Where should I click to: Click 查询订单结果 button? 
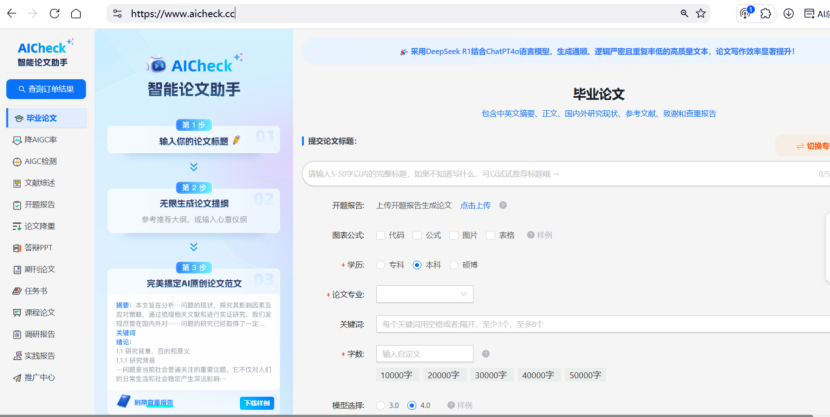[x=46, y=89]
